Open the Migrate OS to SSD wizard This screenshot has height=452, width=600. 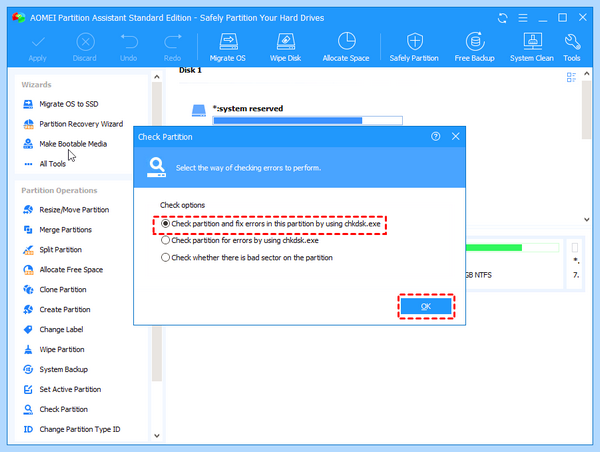(68, 104)
